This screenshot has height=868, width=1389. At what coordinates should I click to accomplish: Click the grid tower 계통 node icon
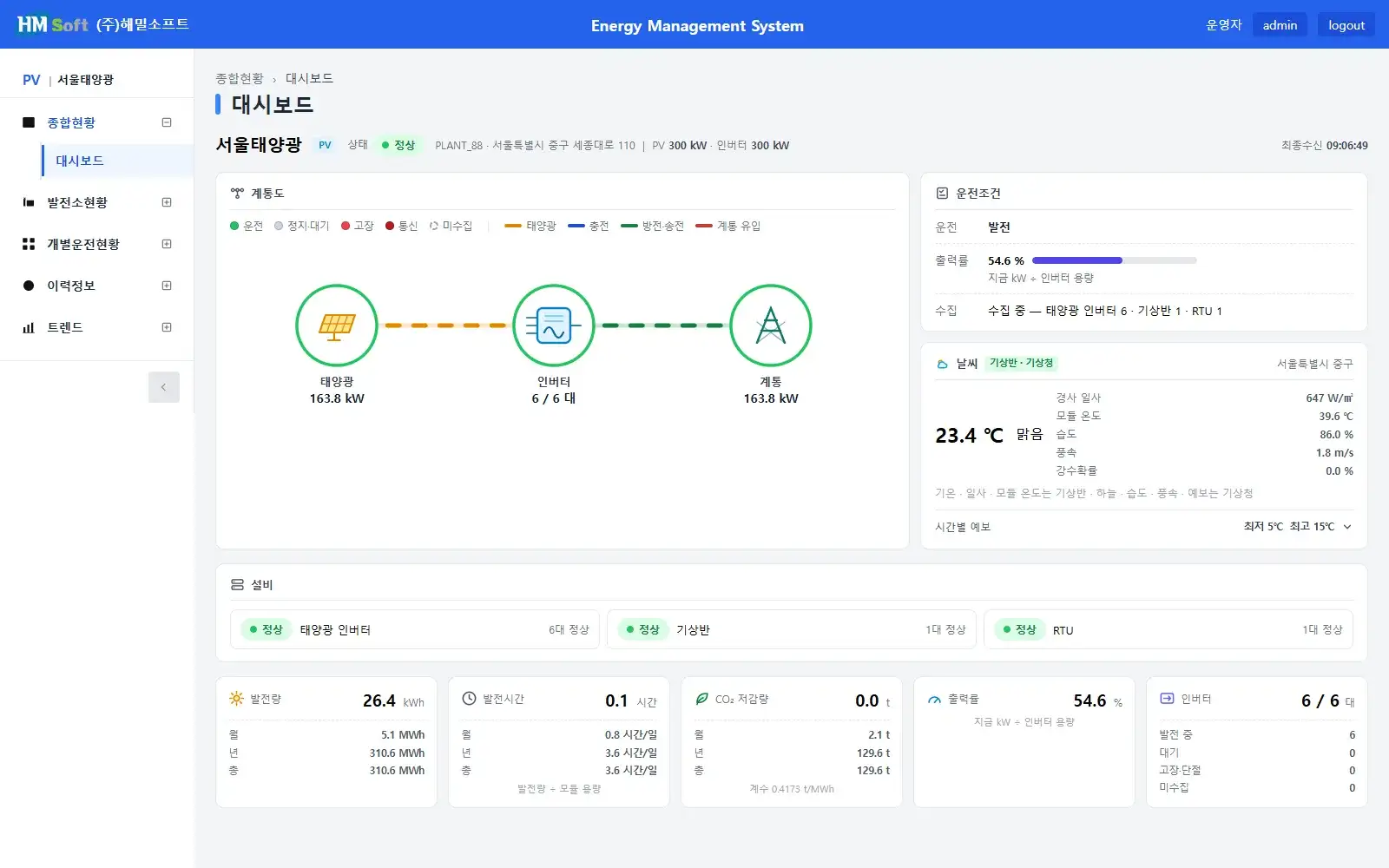[771, 325]
